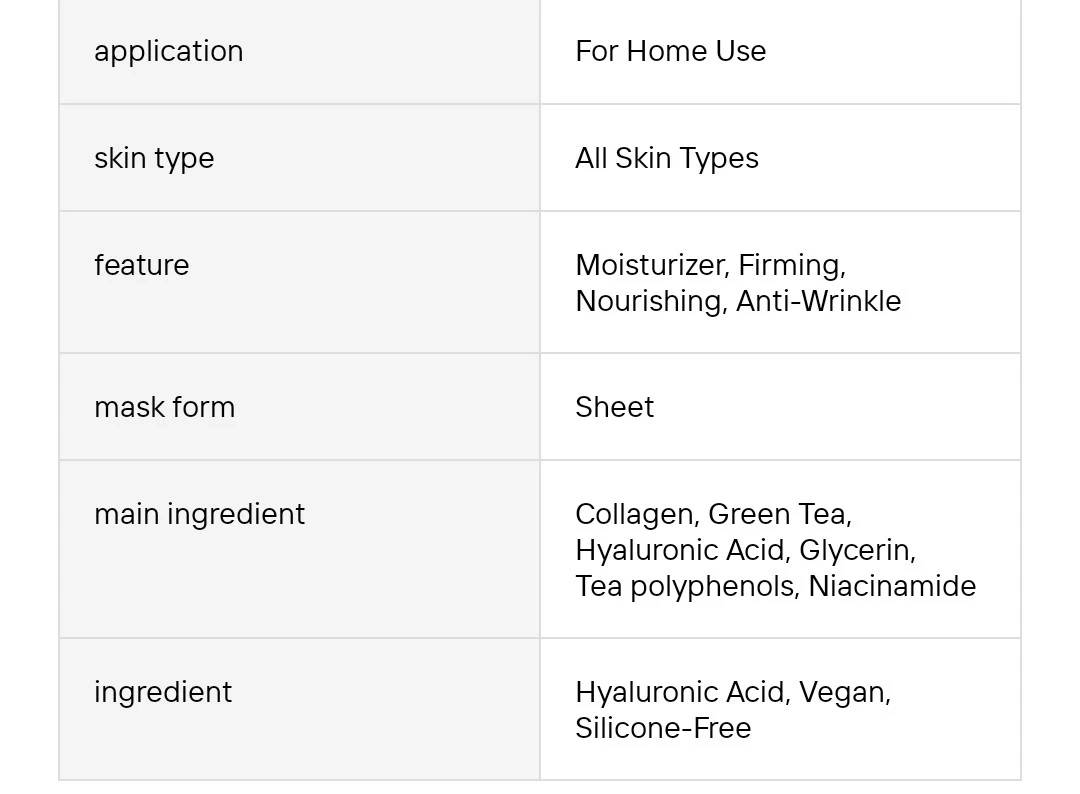This screenshot has height=794, width=1080.
Task: Click 'Niacinamide' in main ingredients
Action: [892, 586]
